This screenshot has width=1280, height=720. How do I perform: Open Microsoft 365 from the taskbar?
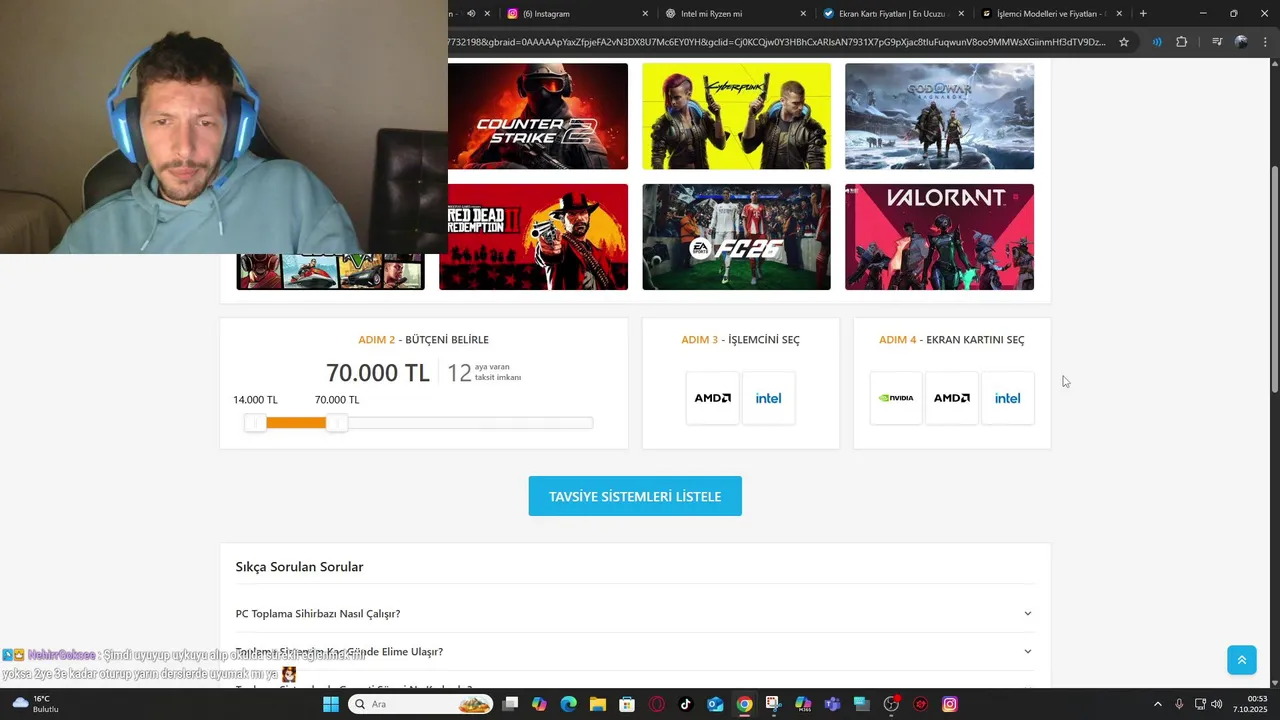tap(803, 704)
